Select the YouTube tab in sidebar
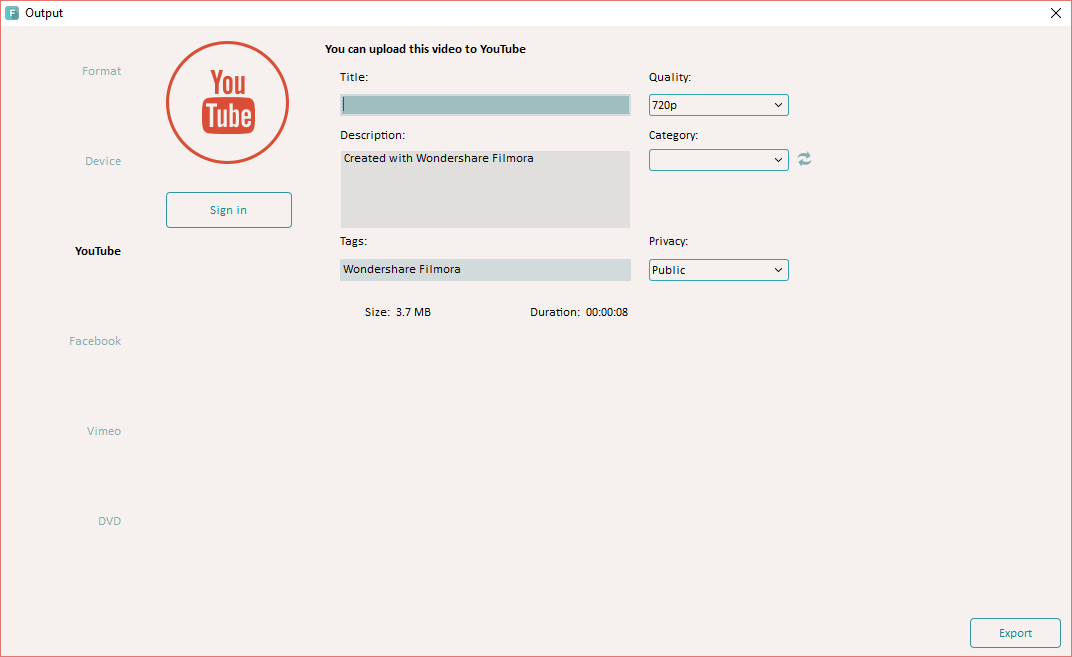This screenshot has height=657, width=1072. (98, 251)
